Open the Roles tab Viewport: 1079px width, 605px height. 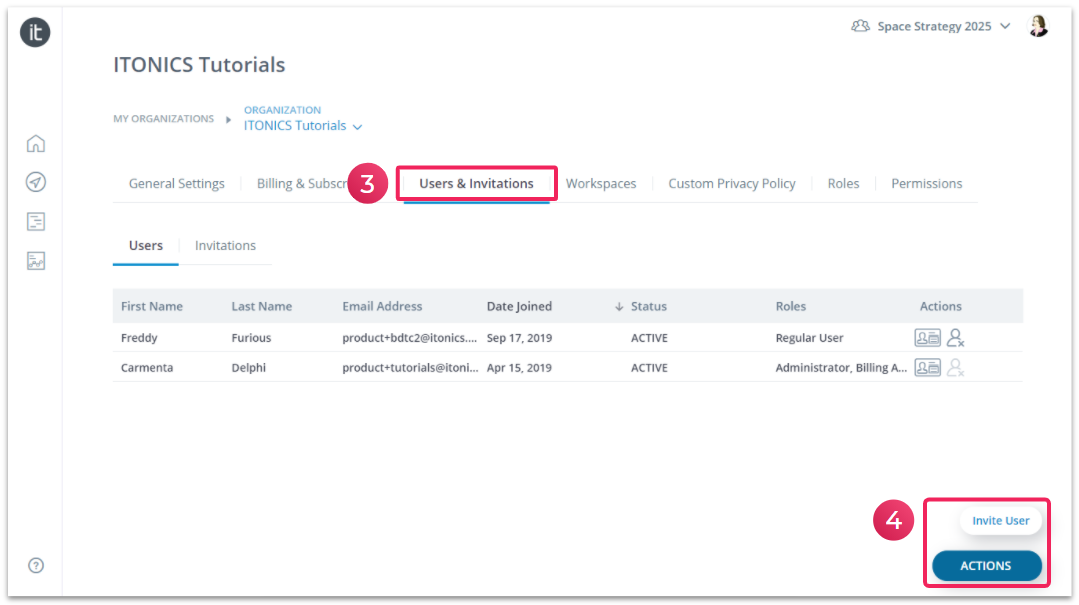pyautogui.click(x=843, y=184)
